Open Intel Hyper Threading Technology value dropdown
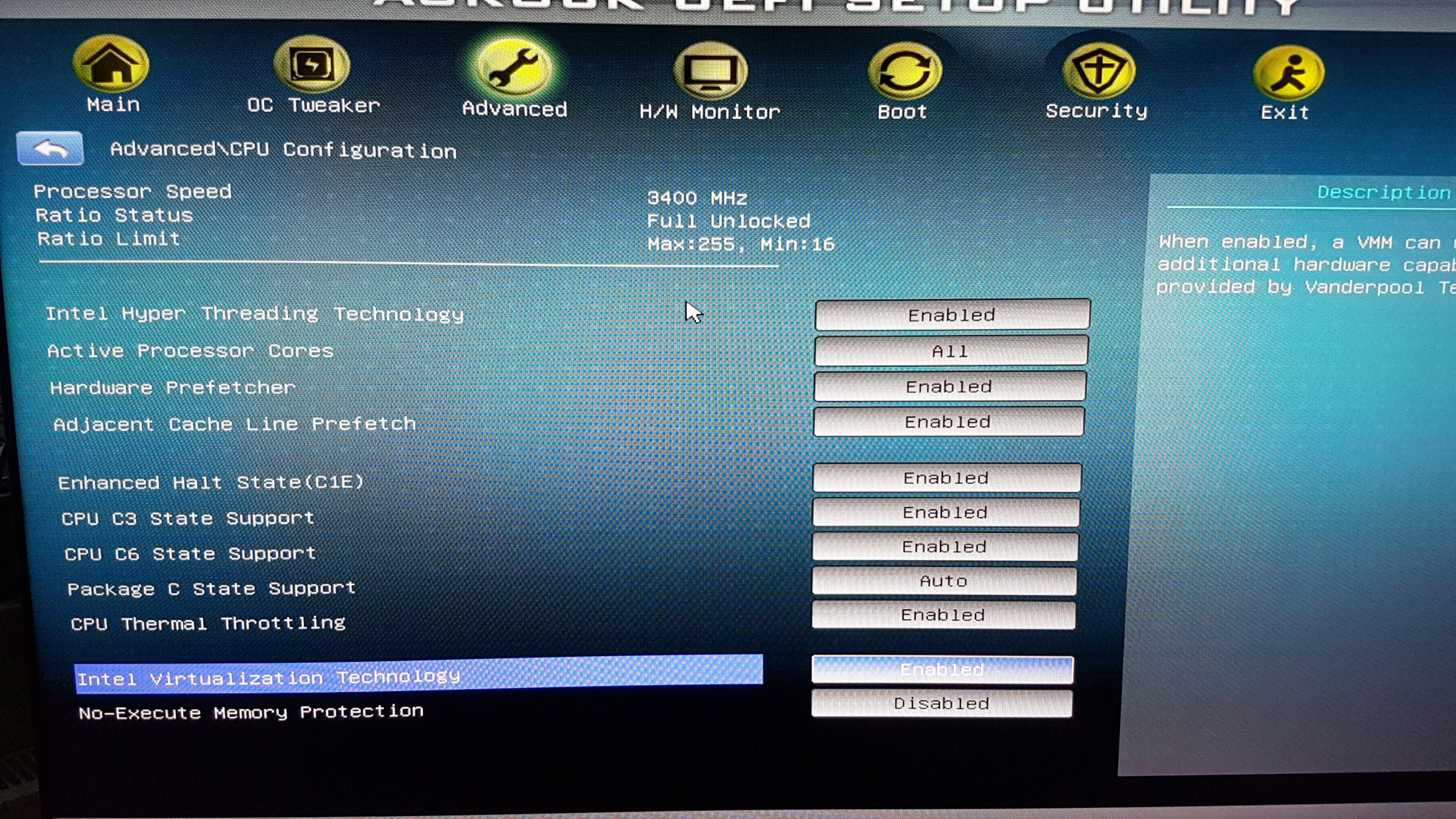1456x819 pixels. coord(952,314)
